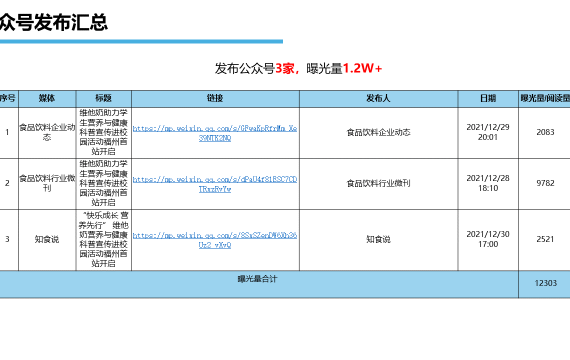This screenshot has height=360, width=570.
Task: Click the 发布人 column header
Action: 378,99
